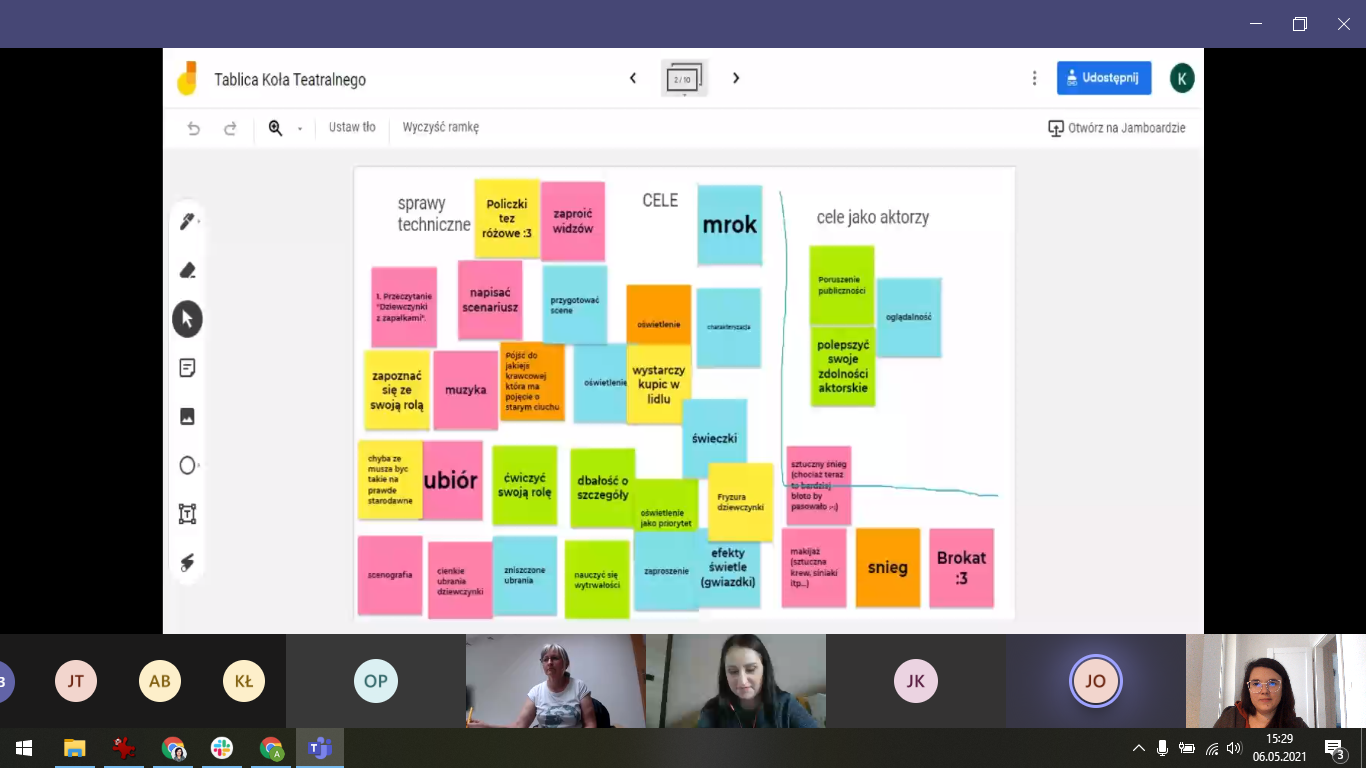Click the Undo arrow
The image size is (1366, 768).
(x=194, y=128)
